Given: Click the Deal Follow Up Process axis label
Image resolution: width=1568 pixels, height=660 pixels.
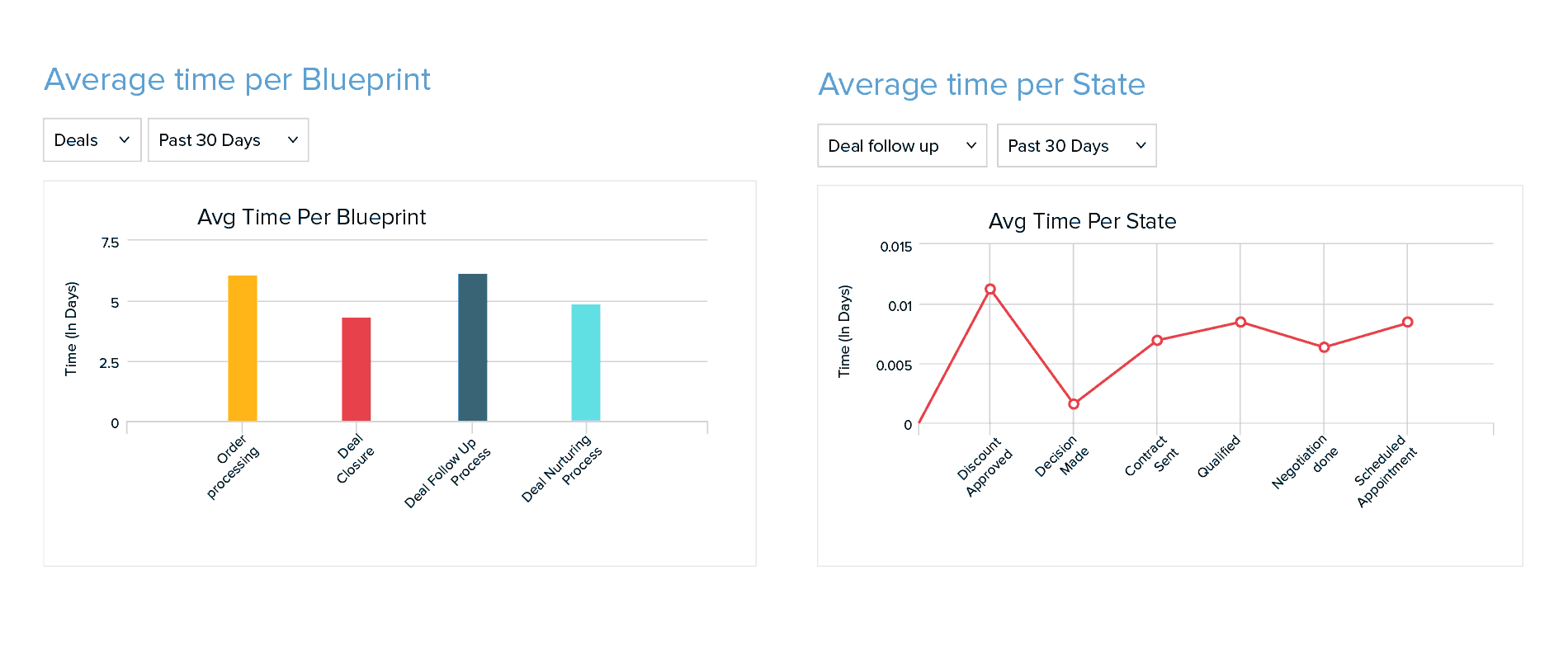Looking at the screenshot, I should coord(446,474).
